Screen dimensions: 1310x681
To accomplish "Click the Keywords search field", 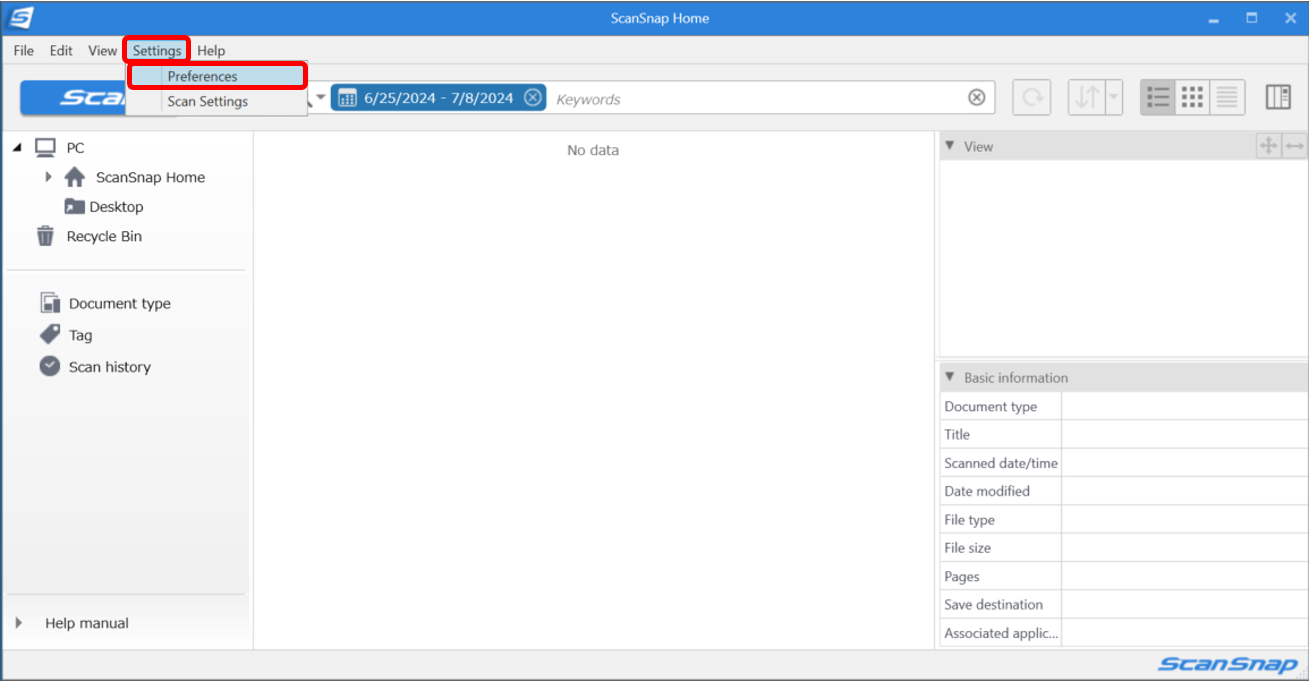I will click(758, 98).
